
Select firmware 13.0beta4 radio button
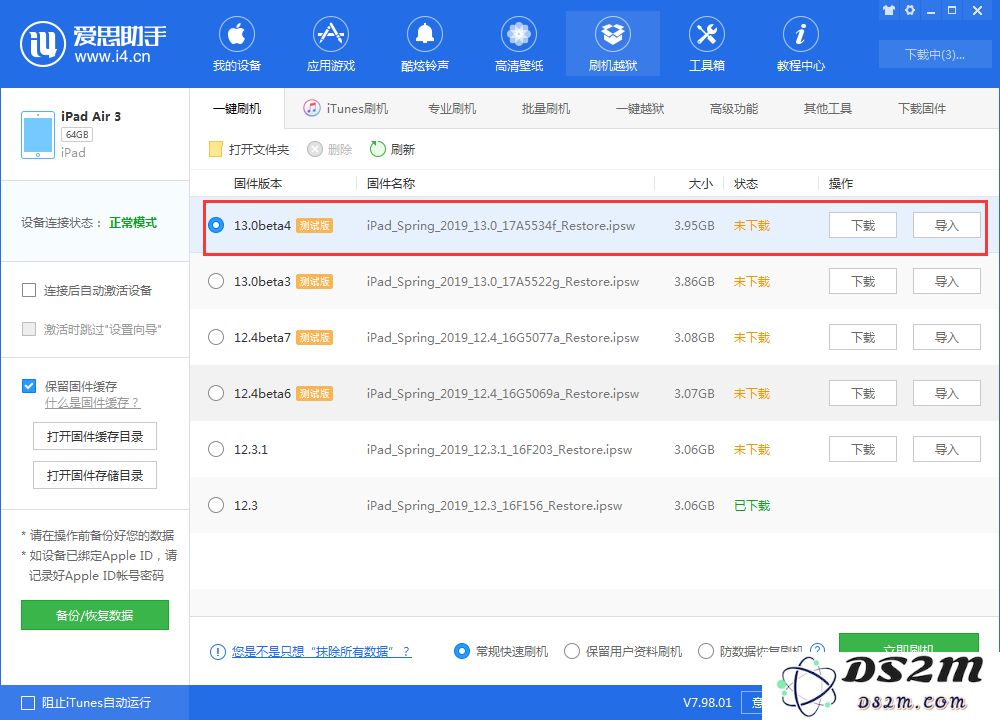[x=216, y=225]
